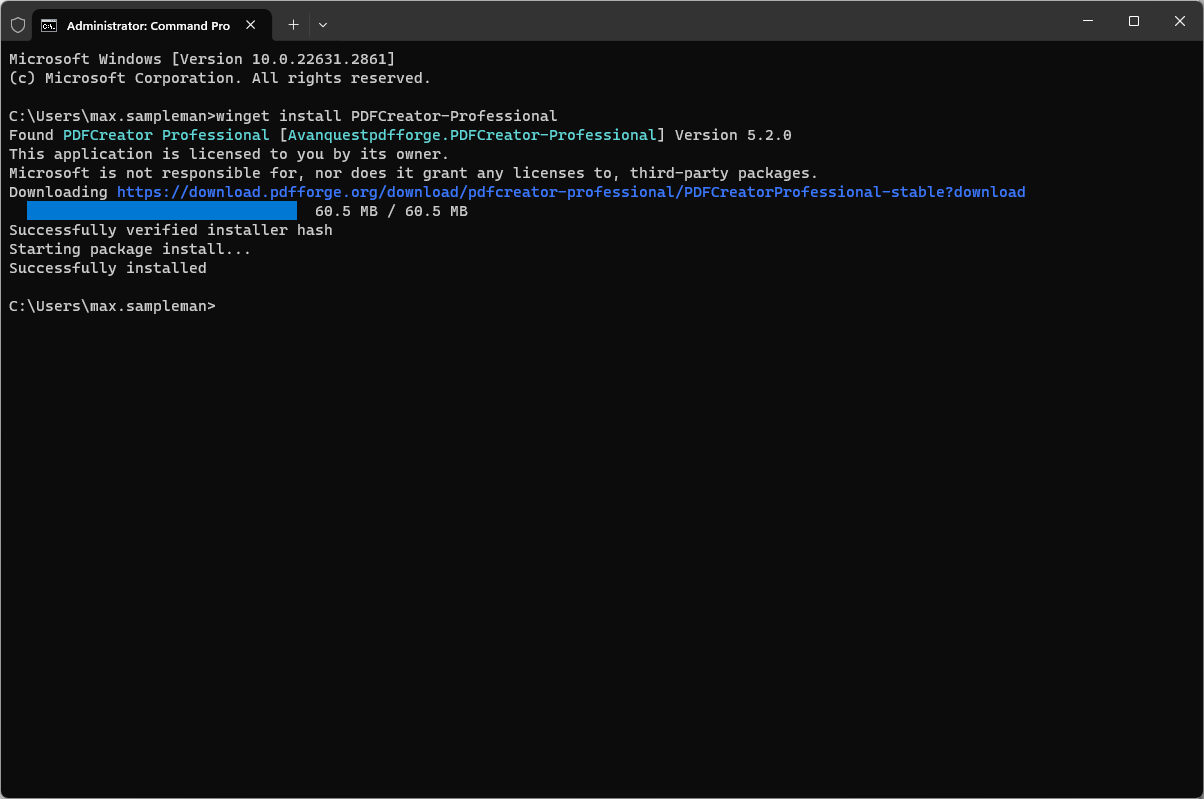Open a new tab with plus button
The image size is (1204, 799).
click(293, 25)
